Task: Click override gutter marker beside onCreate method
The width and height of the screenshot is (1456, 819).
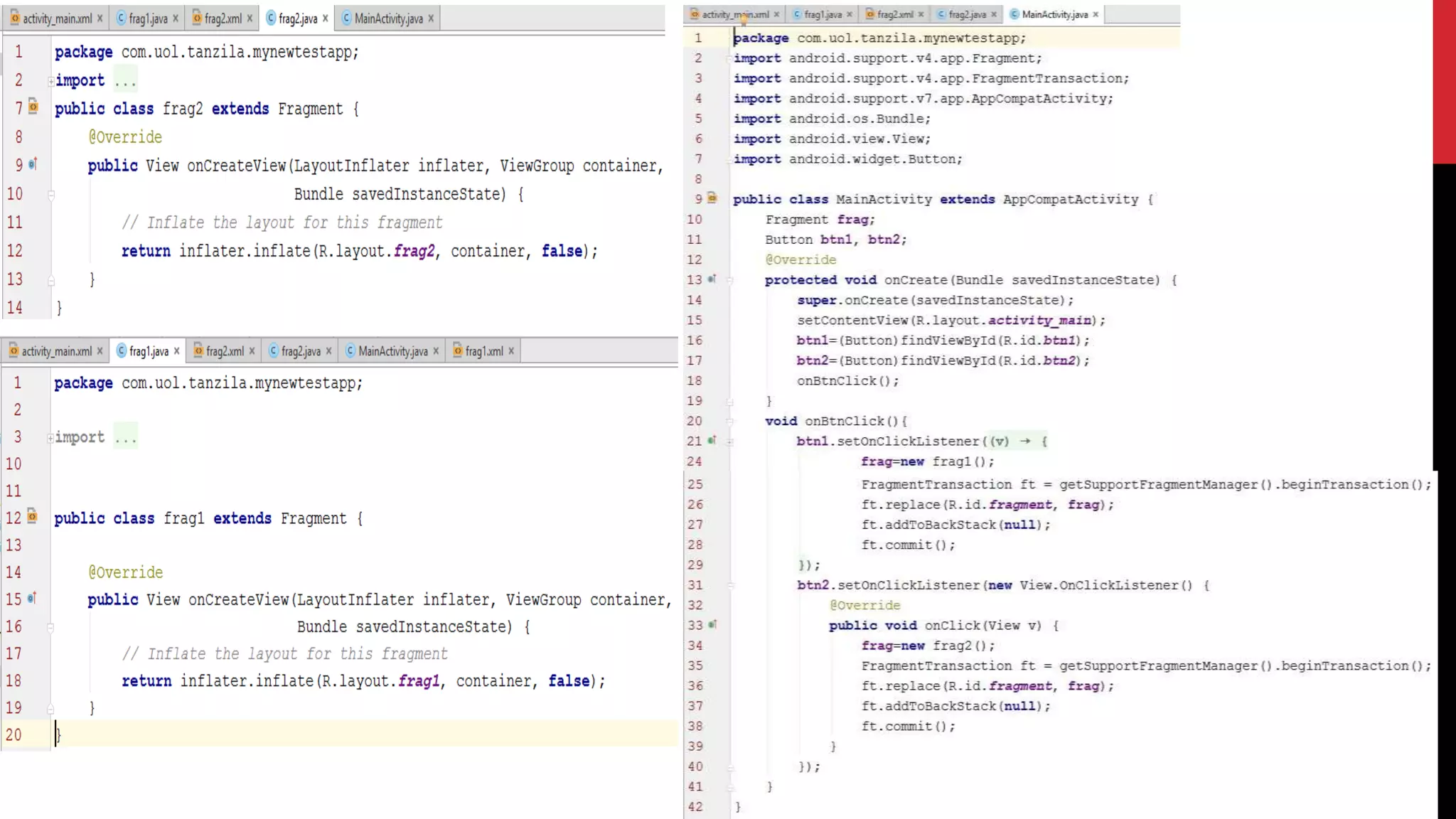Action: (712, 279)
